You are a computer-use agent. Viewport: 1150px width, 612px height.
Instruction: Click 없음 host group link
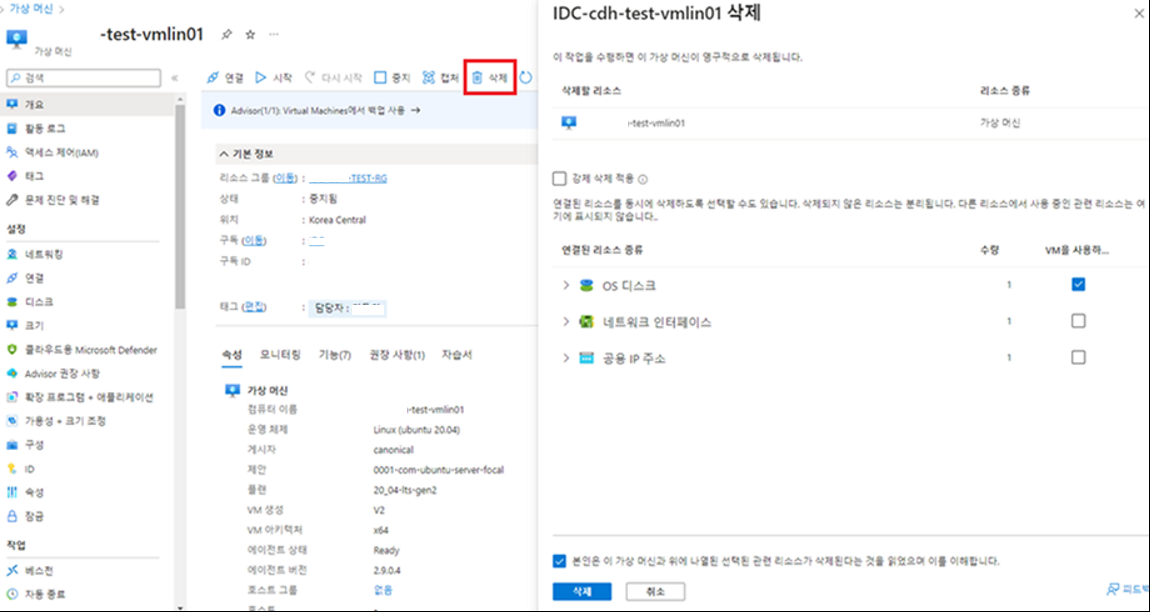(383, 590)
